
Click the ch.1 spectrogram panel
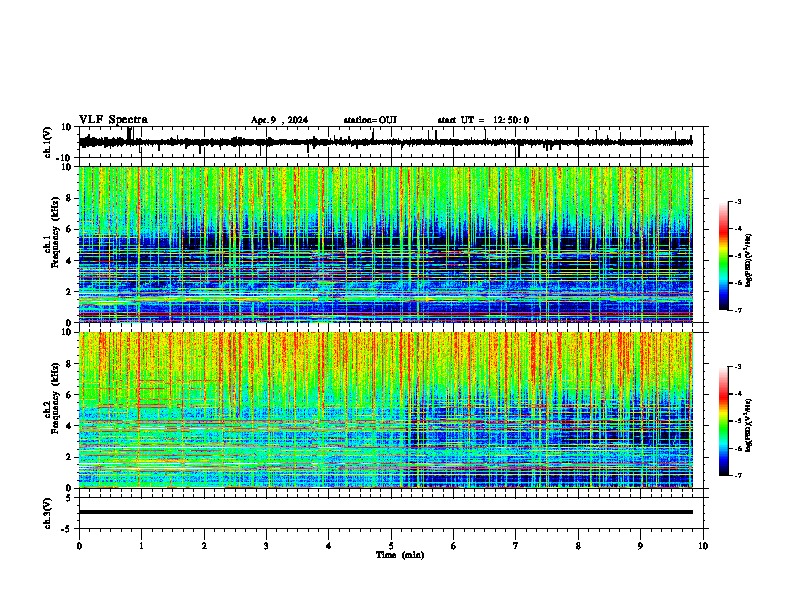point(385,244)
